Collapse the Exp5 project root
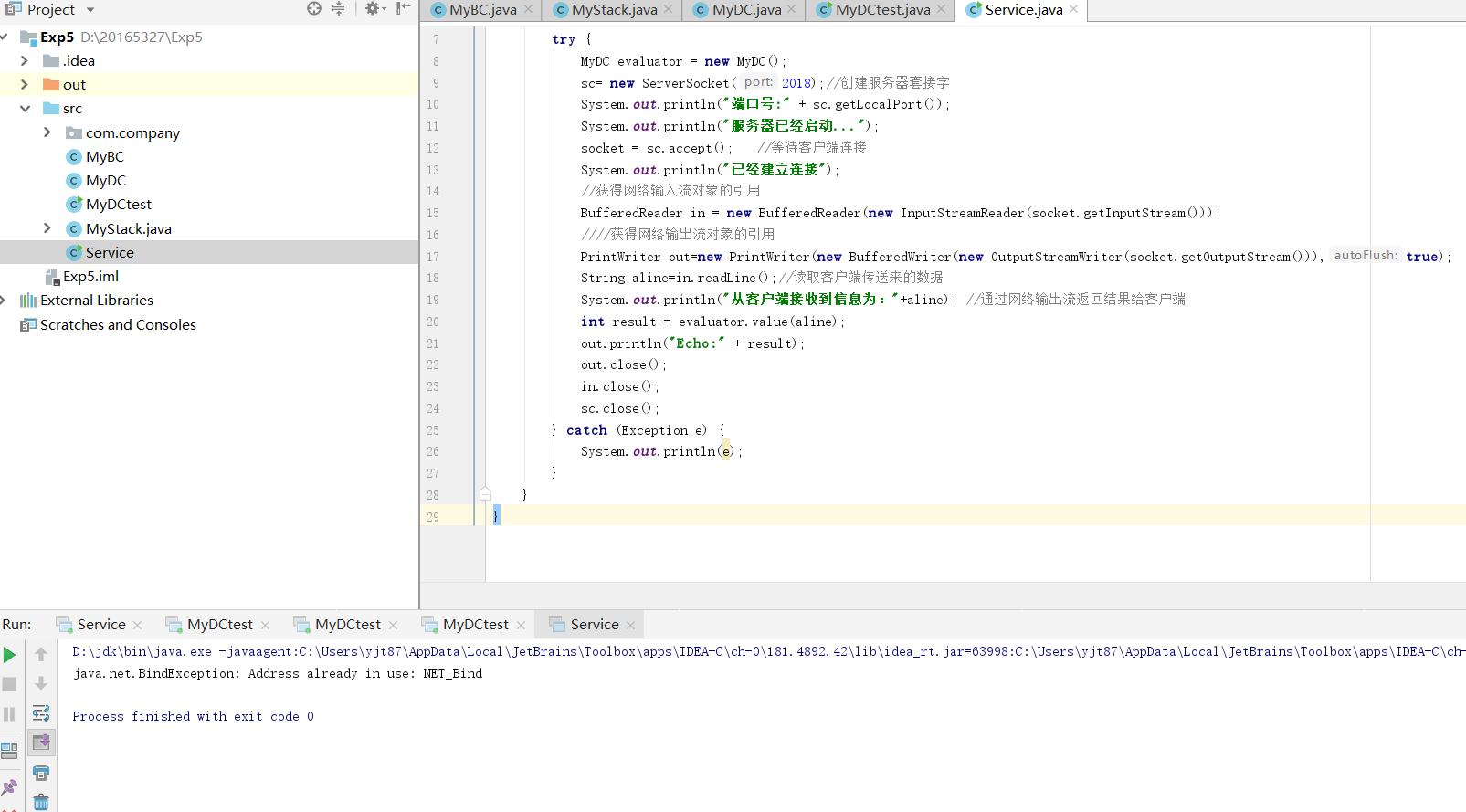The width and height of the screenshot is (1466, 812). [4, 37]
